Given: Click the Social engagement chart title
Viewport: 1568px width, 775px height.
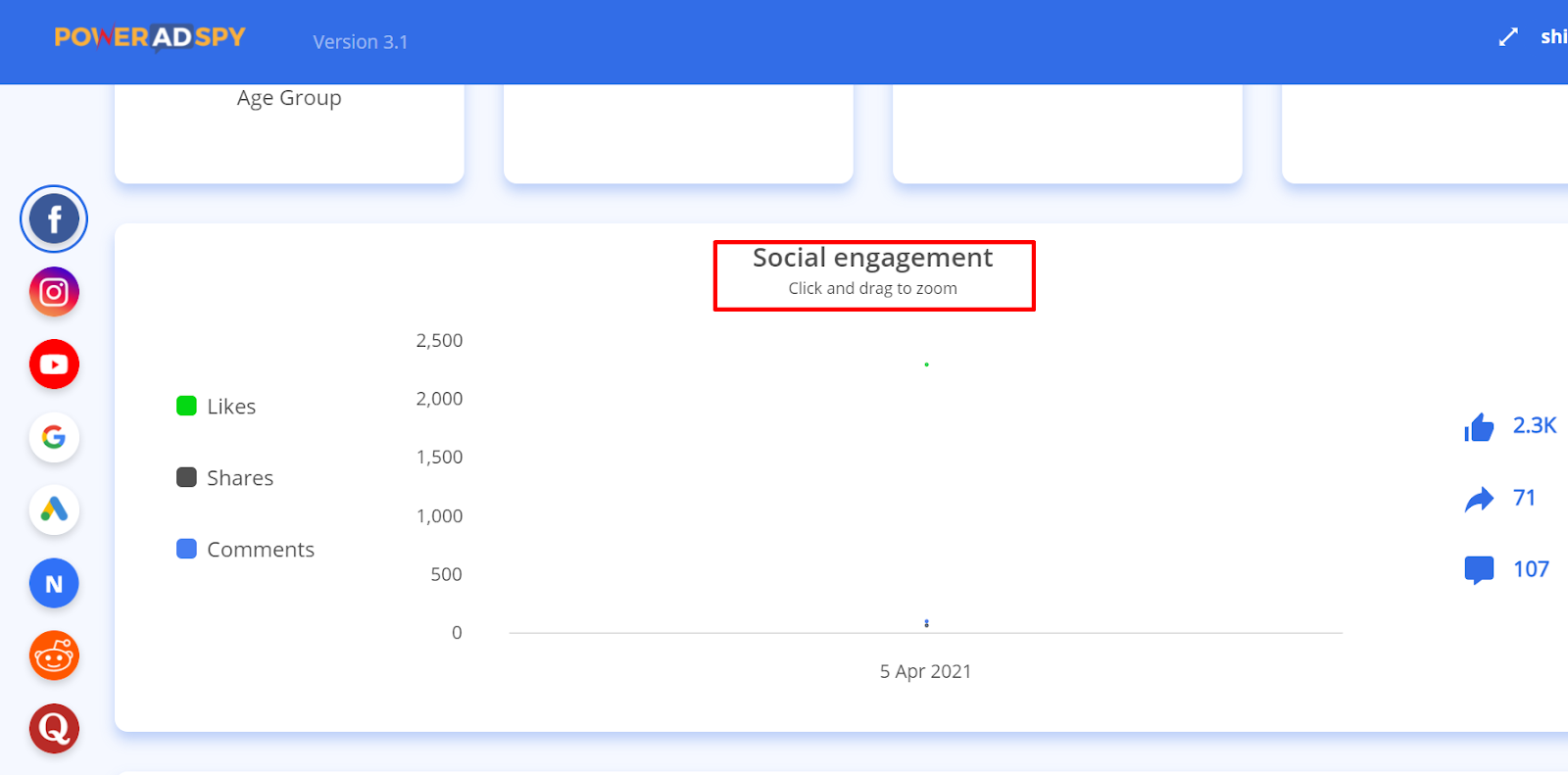Looking at the screenshot, I should [872, 258].
